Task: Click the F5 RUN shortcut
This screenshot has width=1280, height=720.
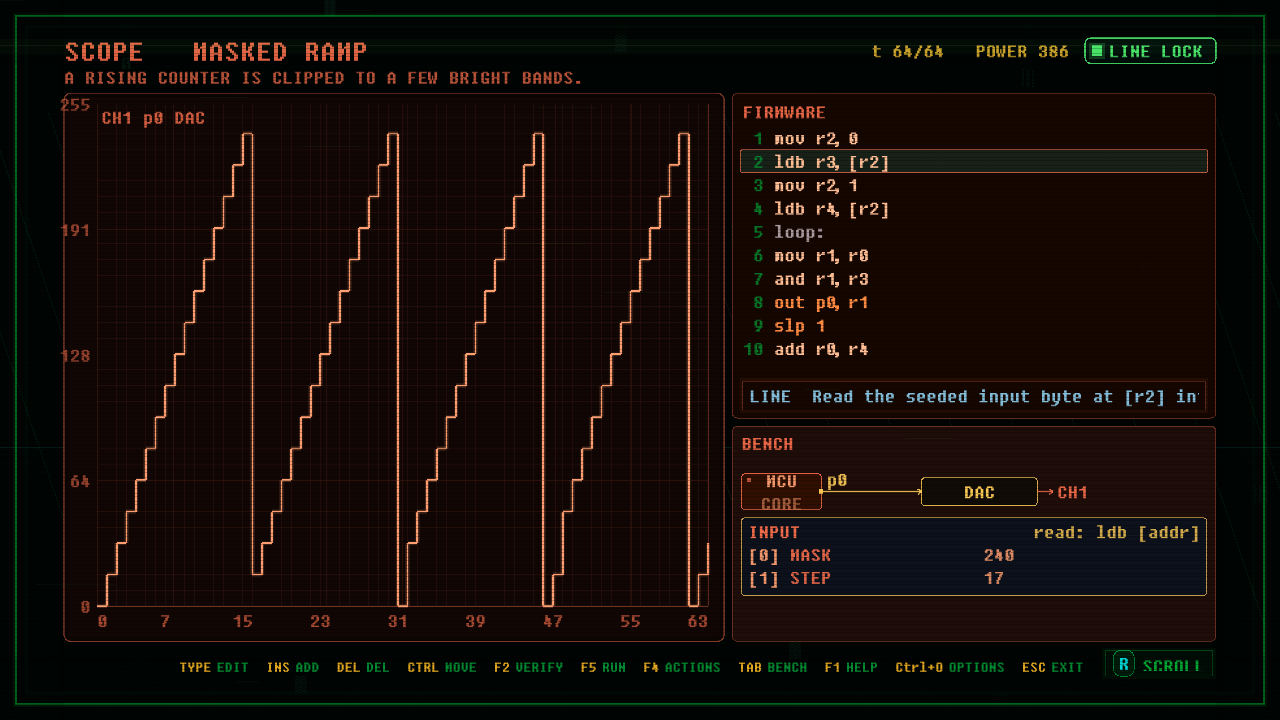Action: [603, 667]
